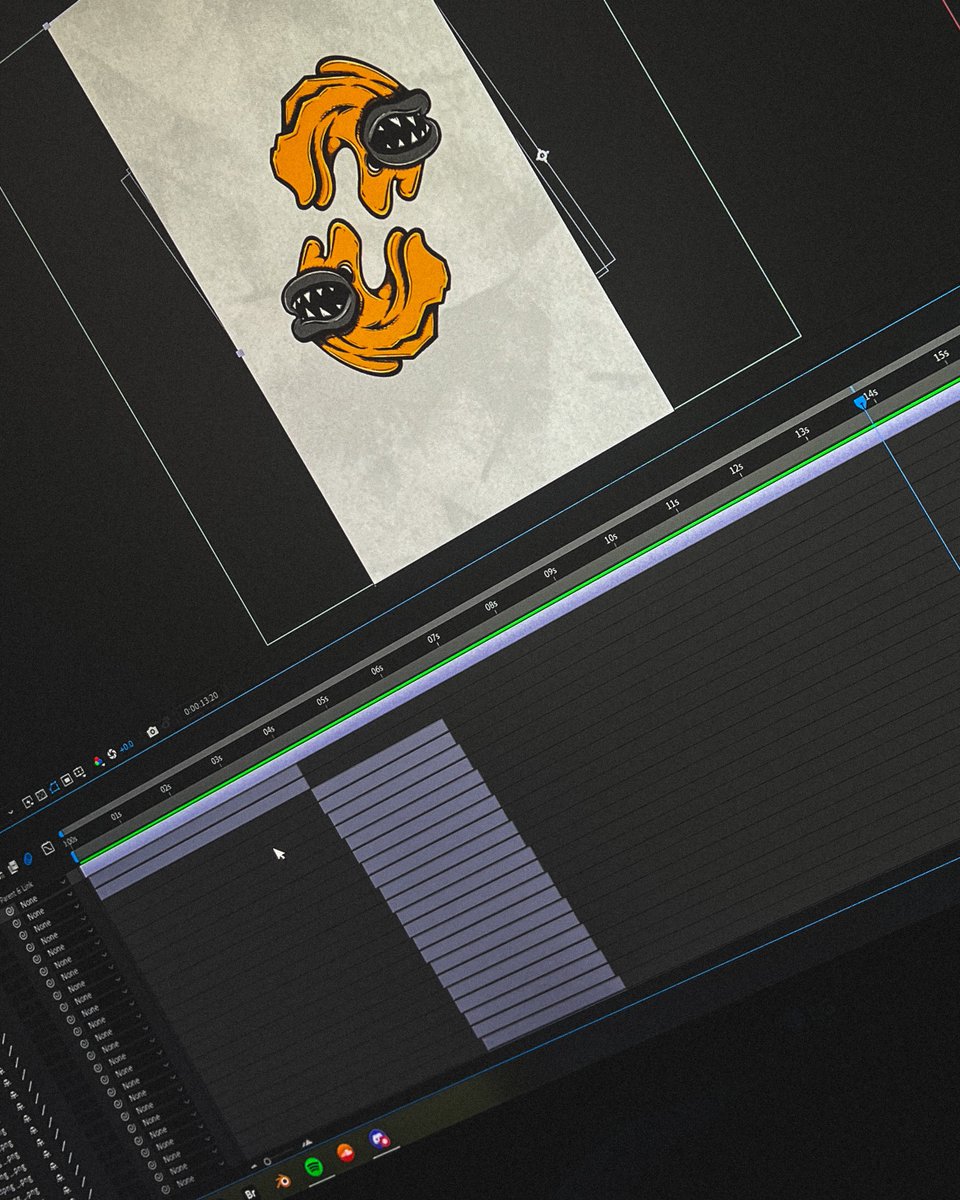The height and width of the screenshot is (1200, 960).
Task: Click the timeline zoom slider knob
Action: pos(267,1161)
